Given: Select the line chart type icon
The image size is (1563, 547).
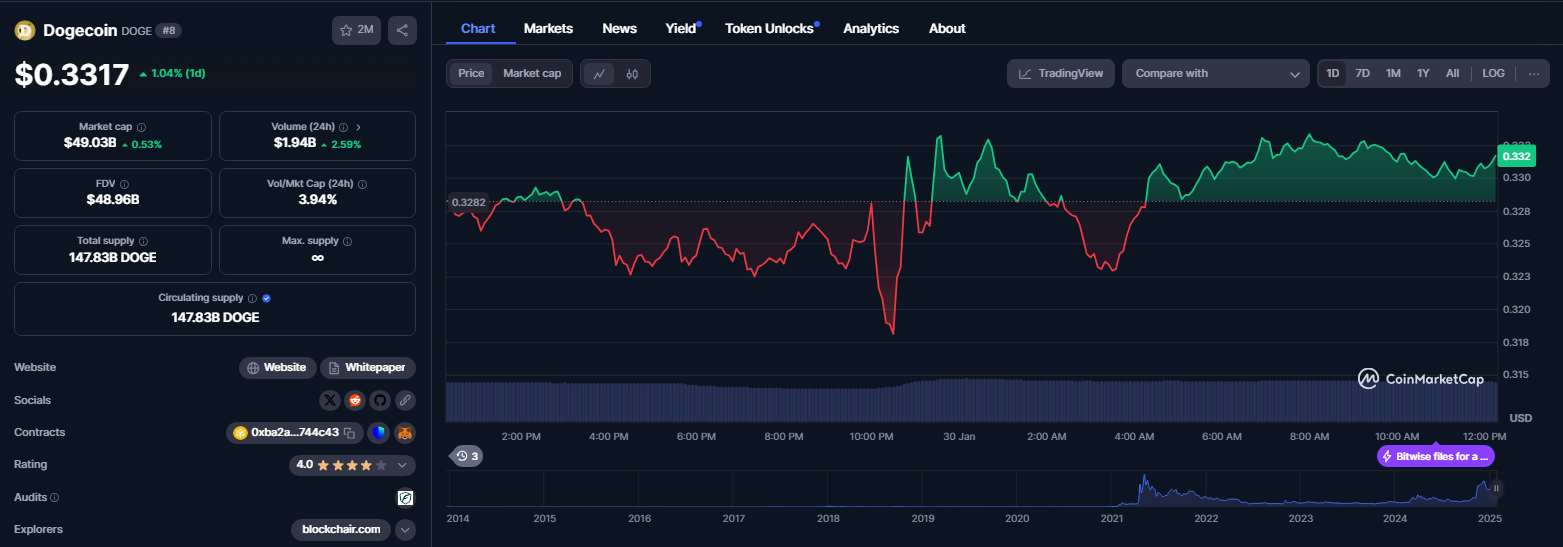Looking at the screenshot, I should 599,73.
